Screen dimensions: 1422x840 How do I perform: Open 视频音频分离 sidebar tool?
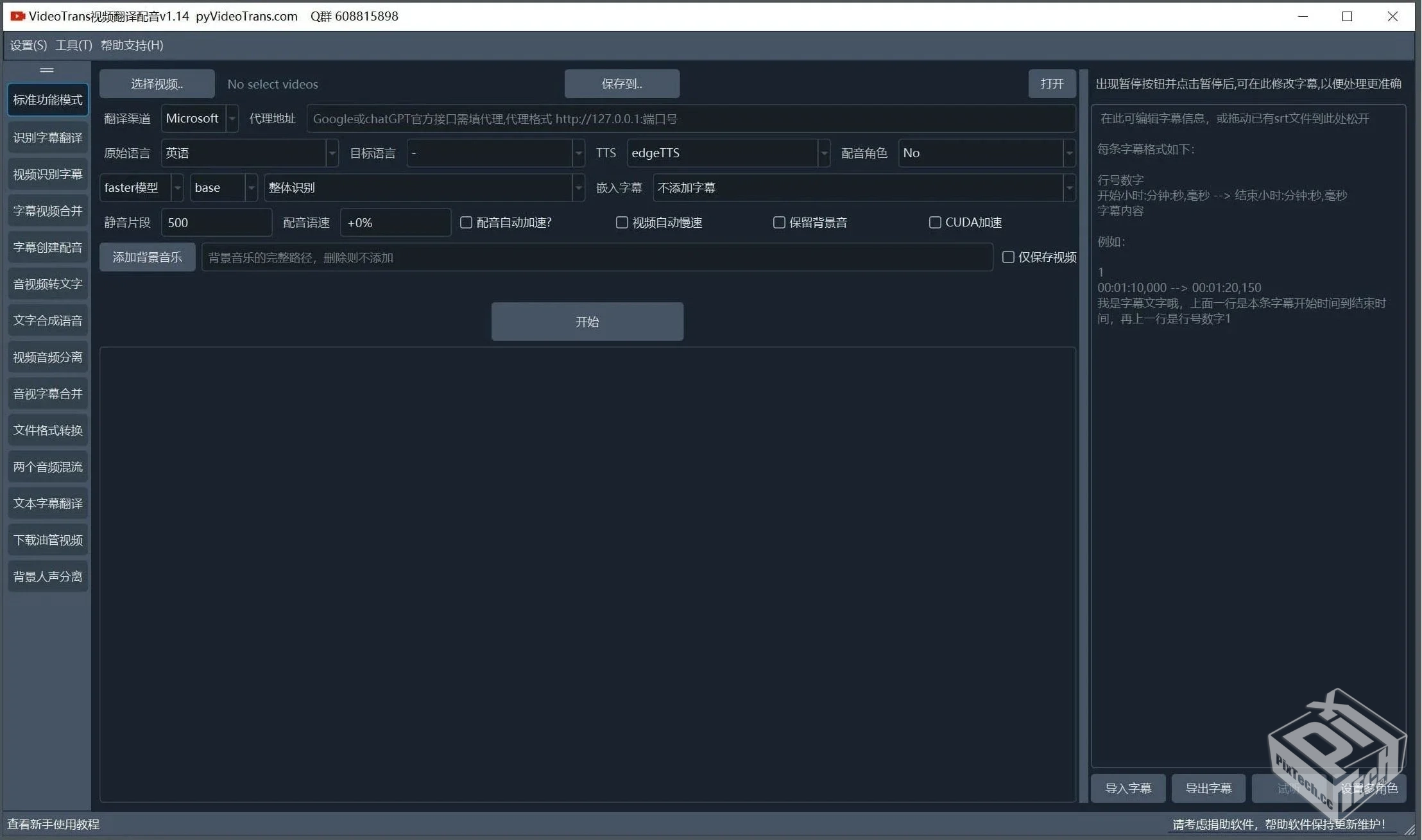click(x=48, y=357)
